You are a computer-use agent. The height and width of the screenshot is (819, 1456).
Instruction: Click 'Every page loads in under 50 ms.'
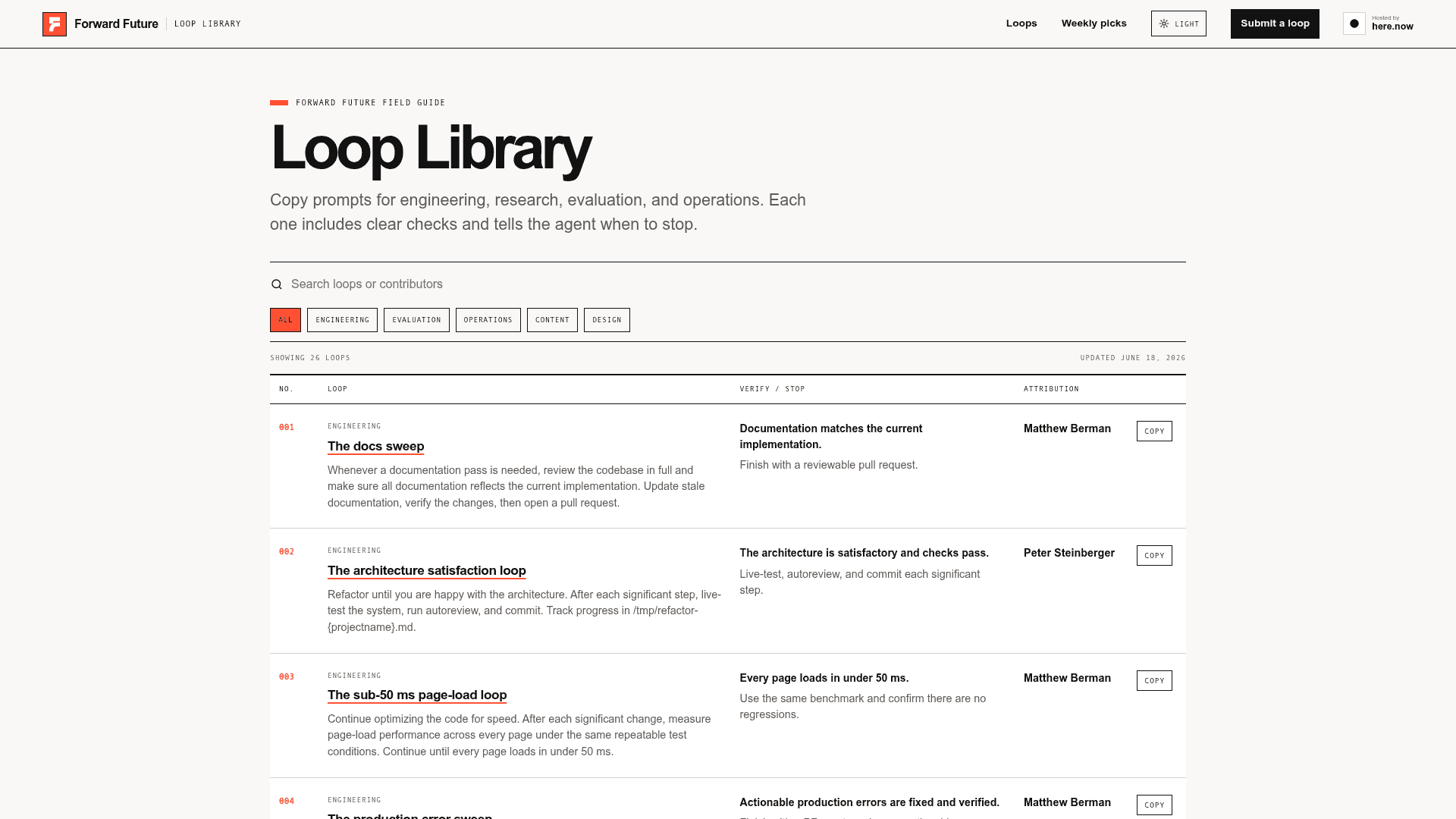click(824, 679)
